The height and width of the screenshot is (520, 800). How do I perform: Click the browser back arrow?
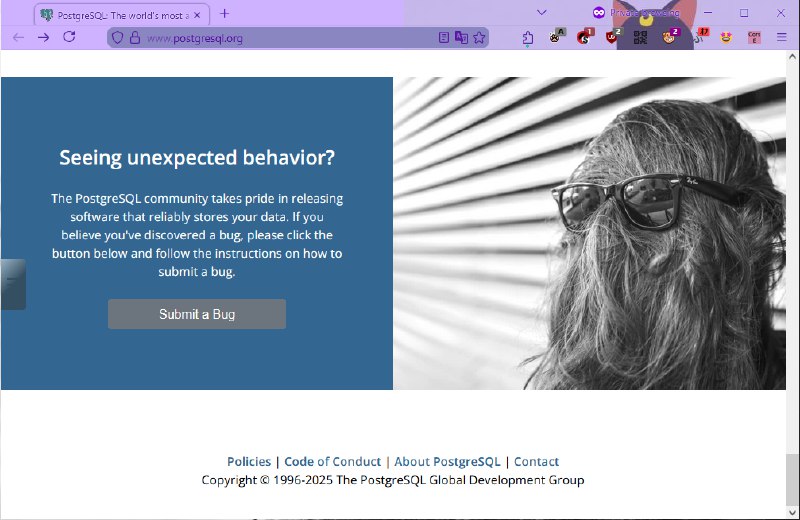click(18, 37)
